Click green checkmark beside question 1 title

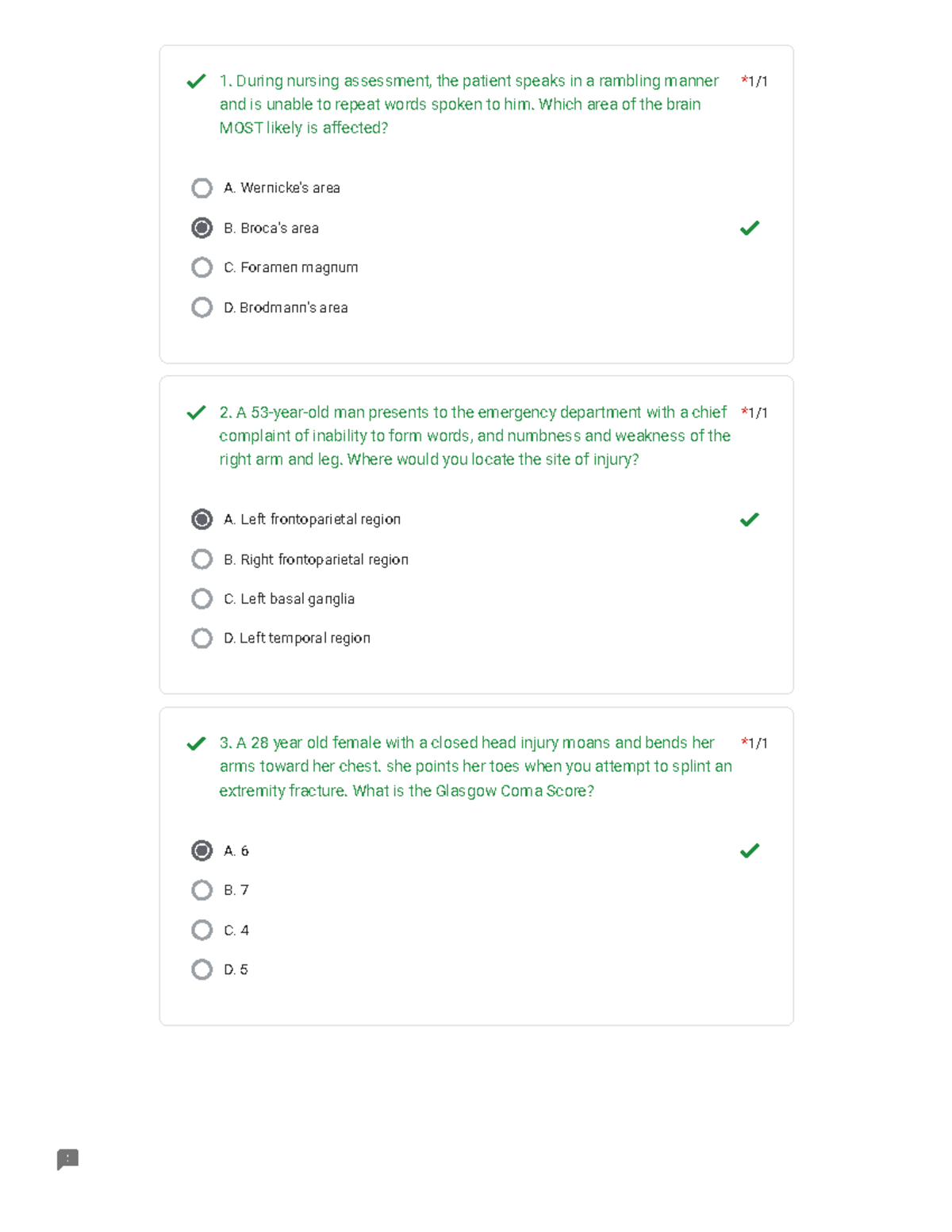[x=196, y=81]
